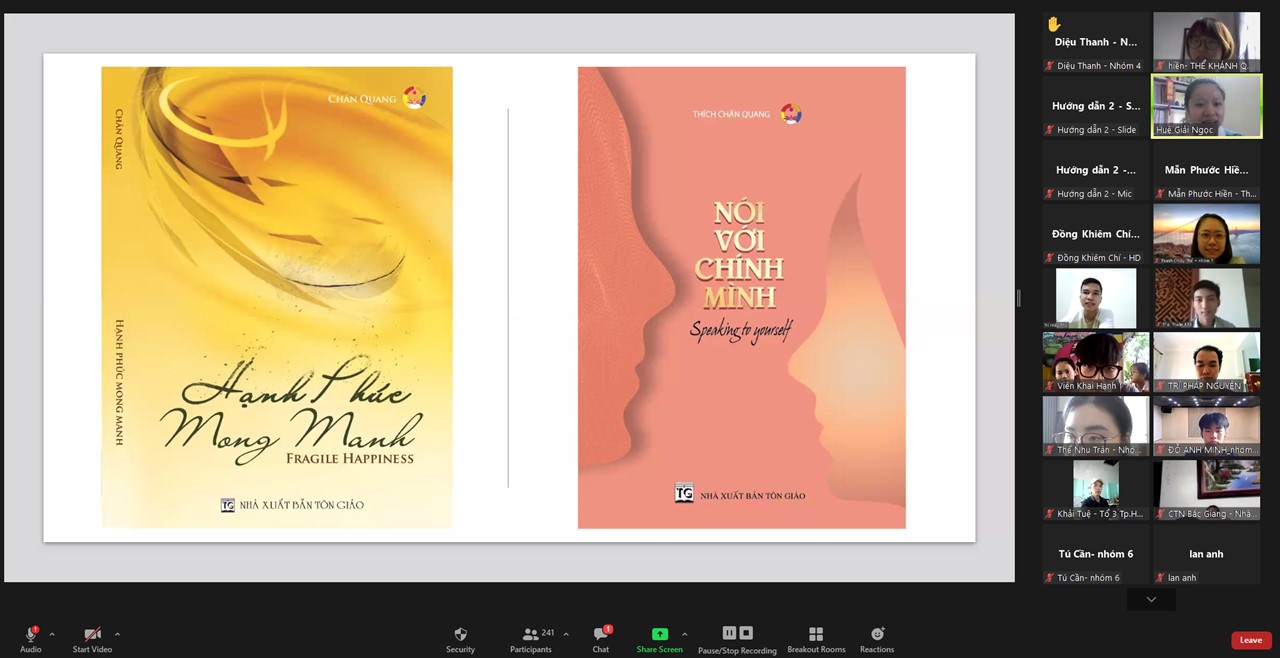Select the lan anh participant tile
This screenshot has width=1280, height=658.
pos(1206,554)
